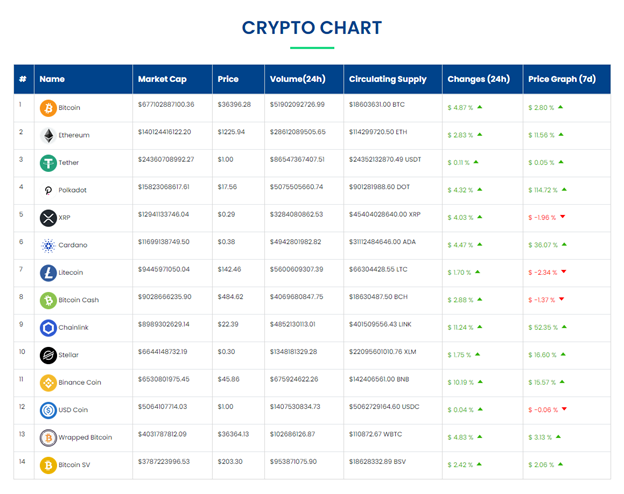Click Tether market cap $24360708992.27
Screen dimensions: 624x494
[166, 160]
